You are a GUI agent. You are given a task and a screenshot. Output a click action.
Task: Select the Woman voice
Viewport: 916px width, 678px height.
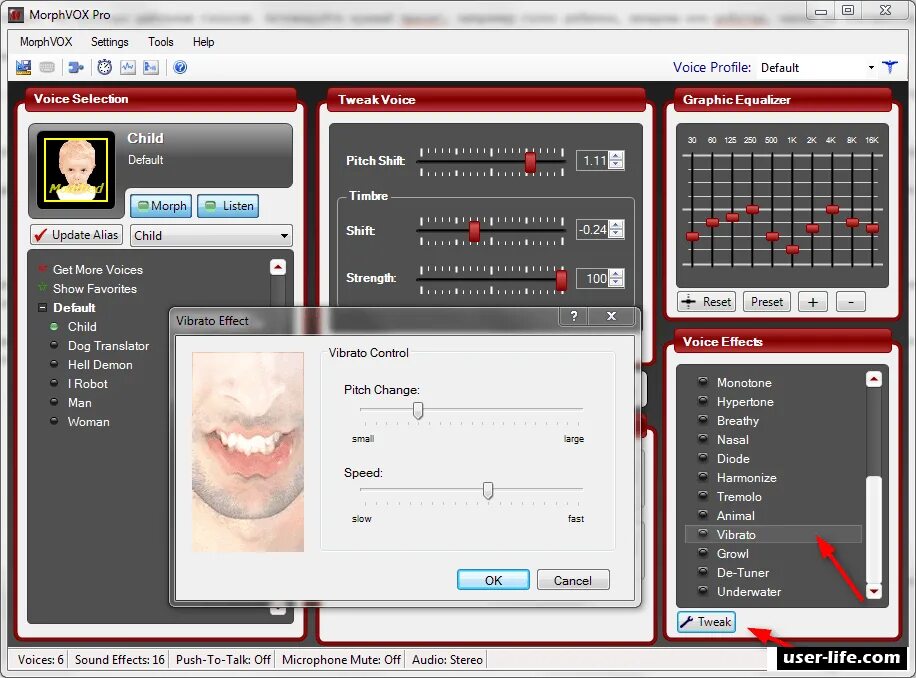coord(88,422)
